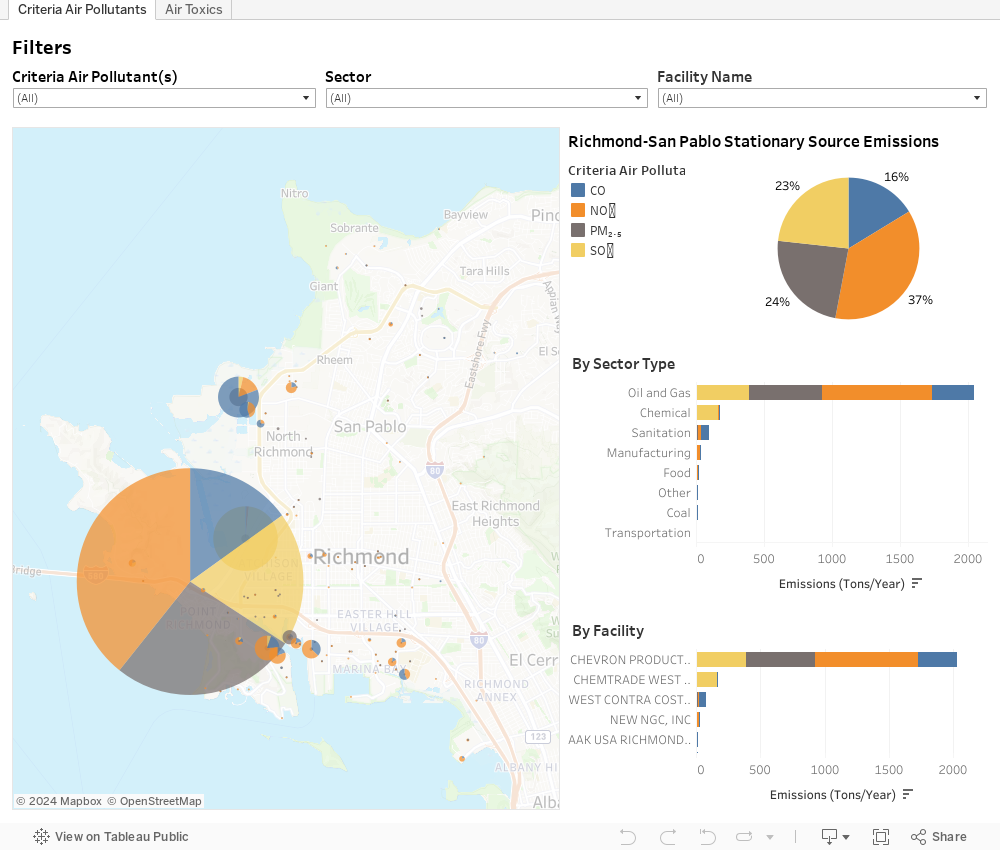Click yellow segment of Oil and Gas bar
1000x850 pixels.
(x=723, y=393)
